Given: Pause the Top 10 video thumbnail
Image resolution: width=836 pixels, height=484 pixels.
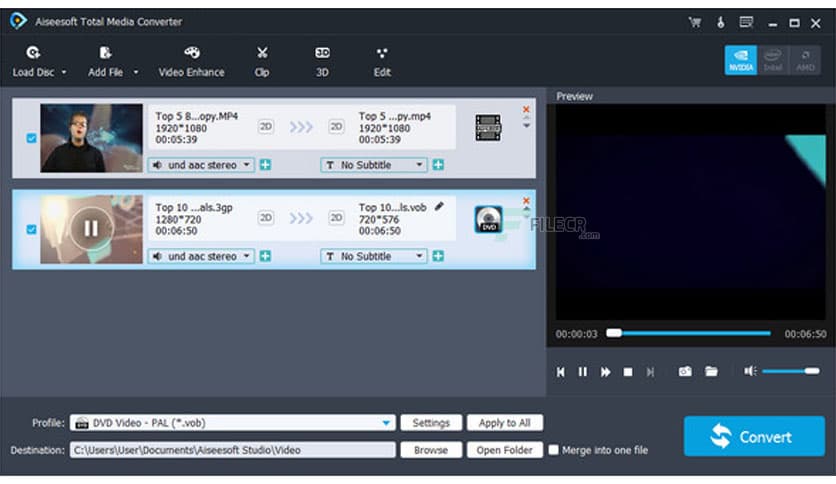Looking at the screenshot, I should 91,229.
